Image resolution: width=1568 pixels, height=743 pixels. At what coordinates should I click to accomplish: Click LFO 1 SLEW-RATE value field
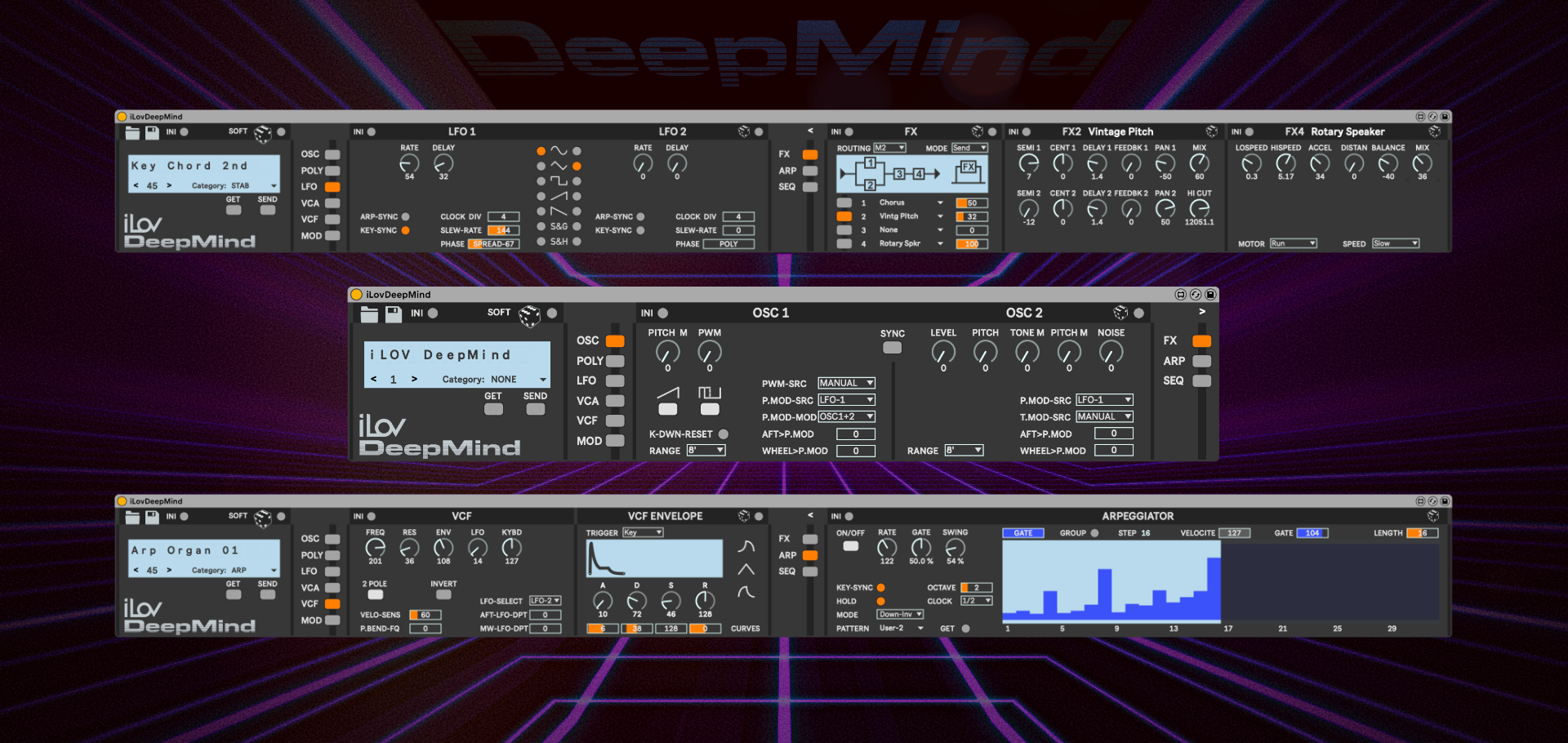(x=503, y=230)
